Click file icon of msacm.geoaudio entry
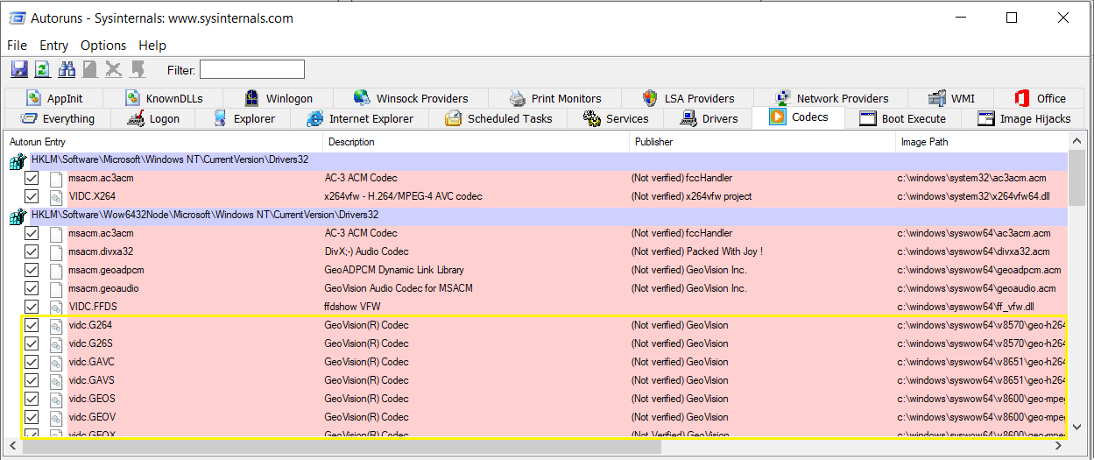This screenshot has width=1095, height=460. point(56,288)
